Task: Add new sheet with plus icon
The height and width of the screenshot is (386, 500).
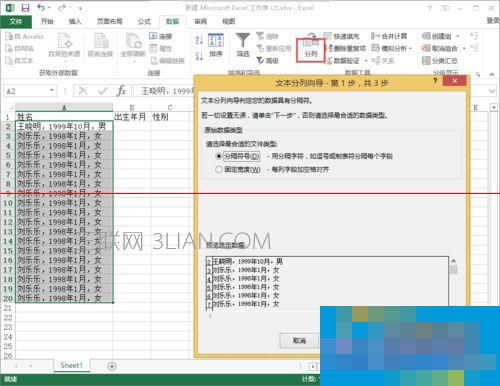Action: click(x=112, y=366)
